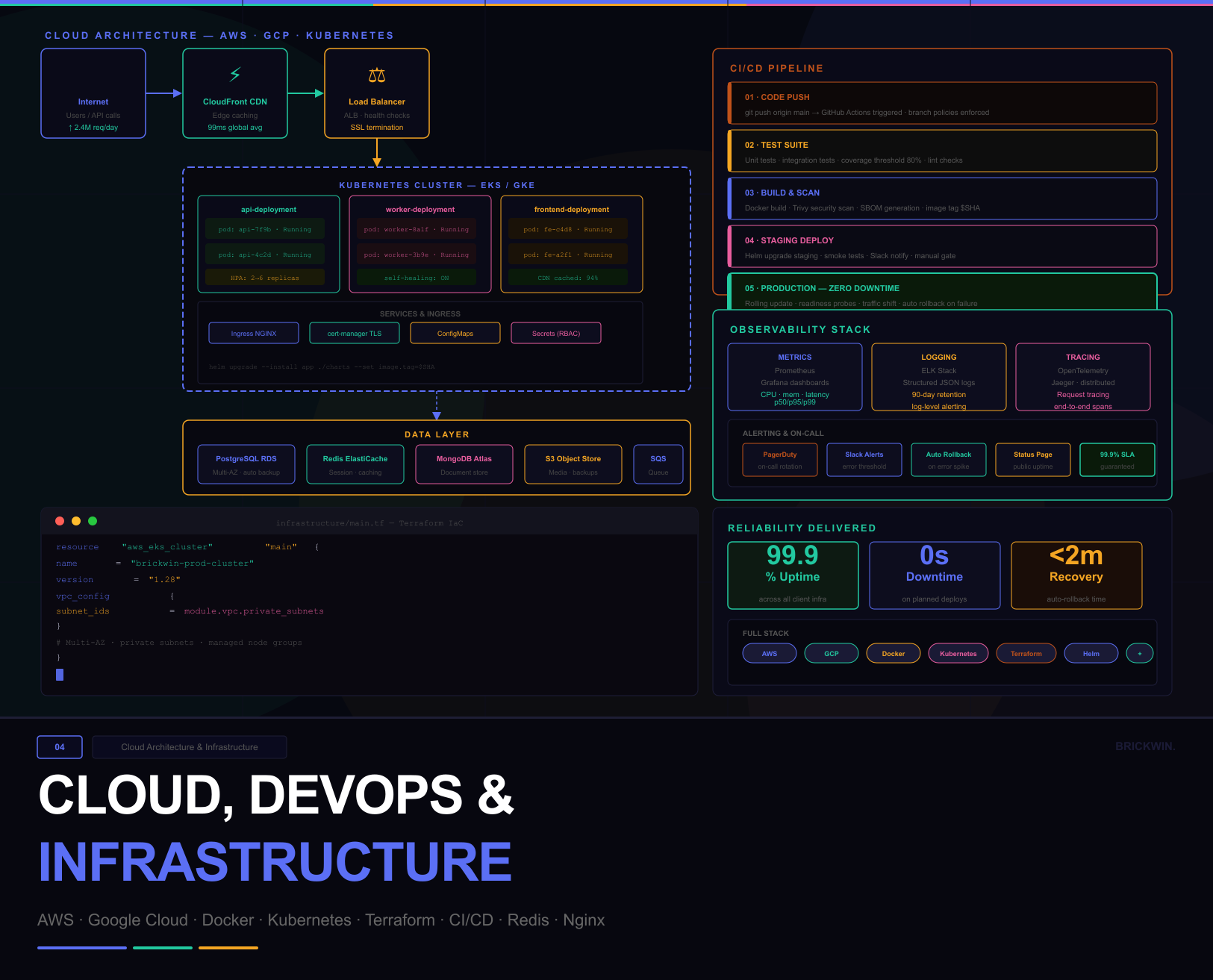The height and width of the screenshot is (980, 1213).
Task: Click the PostgreSQL RDS data card
Action: pos(246,464)
